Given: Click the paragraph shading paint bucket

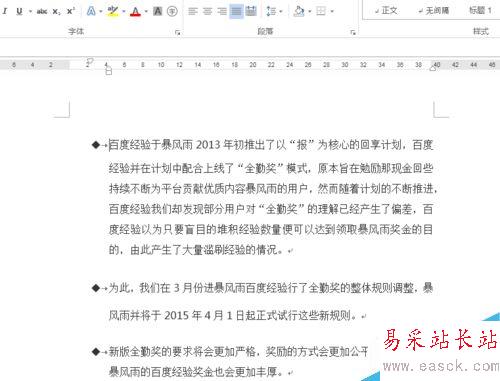Looking at the screenshot, I should [x=299, y=12].
